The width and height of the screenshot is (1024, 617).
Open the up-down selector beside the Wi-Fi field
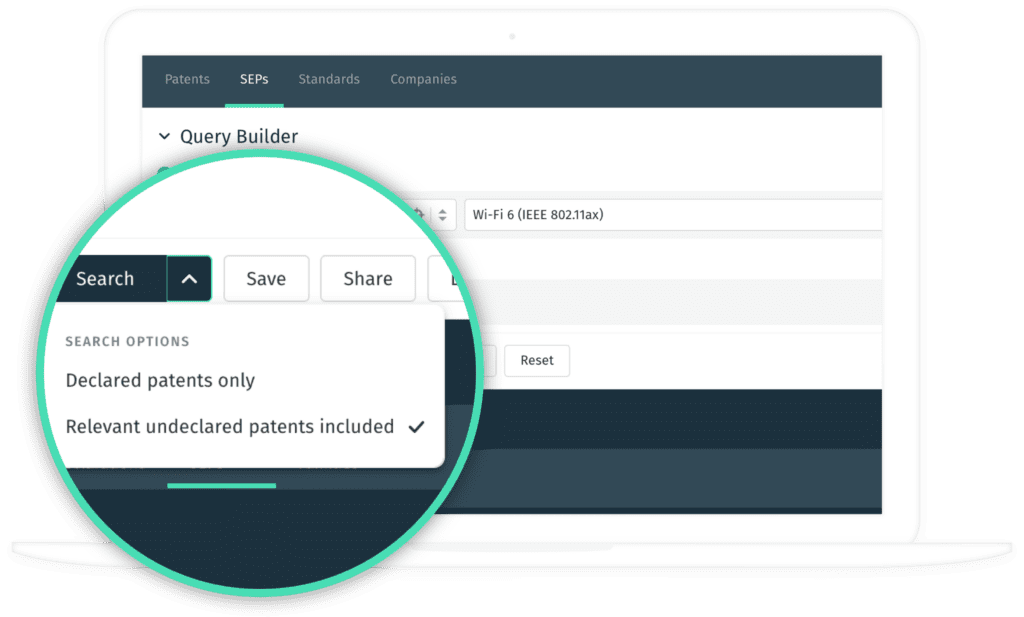tap(443, 215)
